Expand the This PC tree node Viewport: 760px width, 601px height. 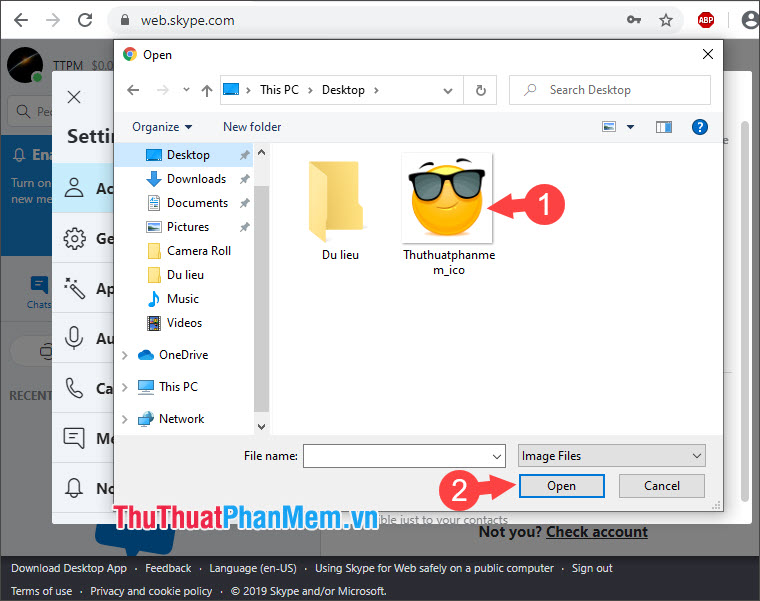click(125, 387)
